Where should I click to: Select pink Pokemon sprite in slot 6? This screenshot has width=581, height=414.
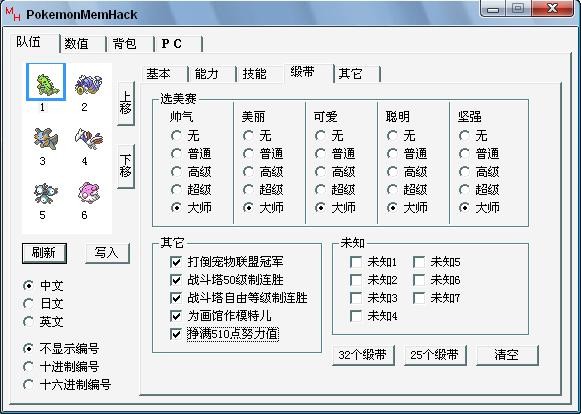point(89,192)
